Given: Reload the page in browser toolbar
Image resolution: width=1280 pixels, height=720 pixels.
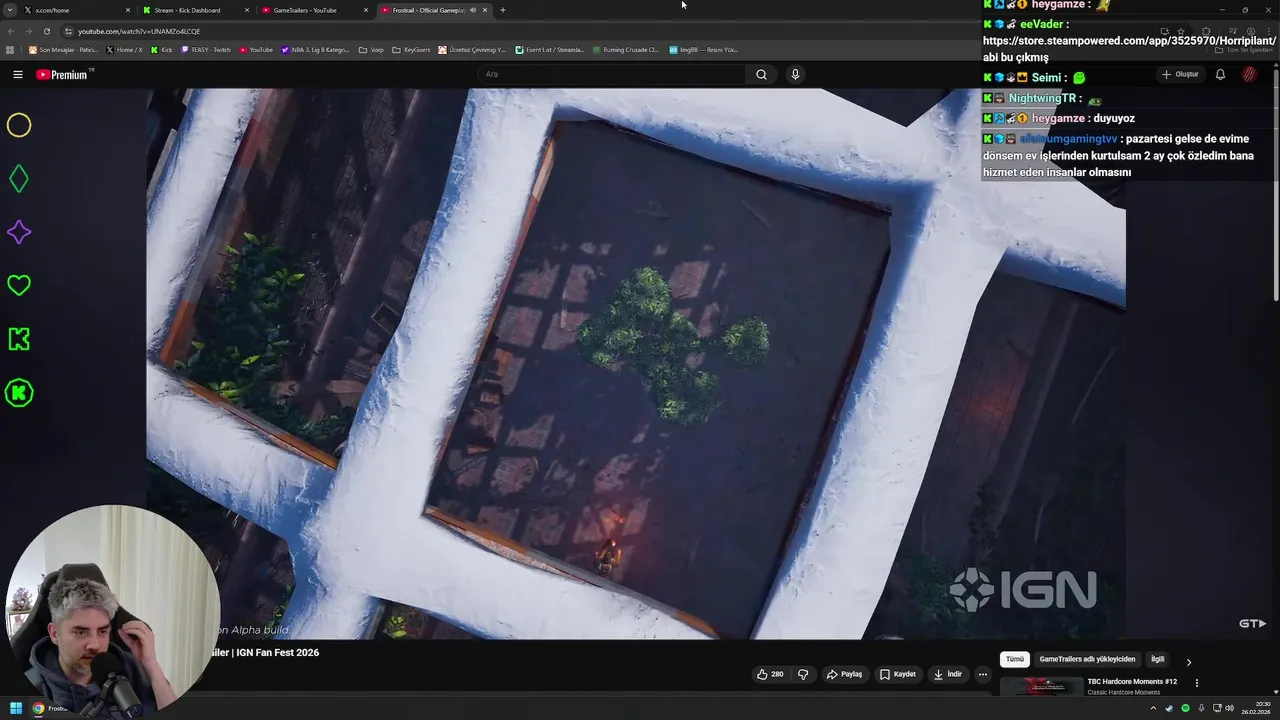Looking at the screenshot, I should tap(46, 31).
